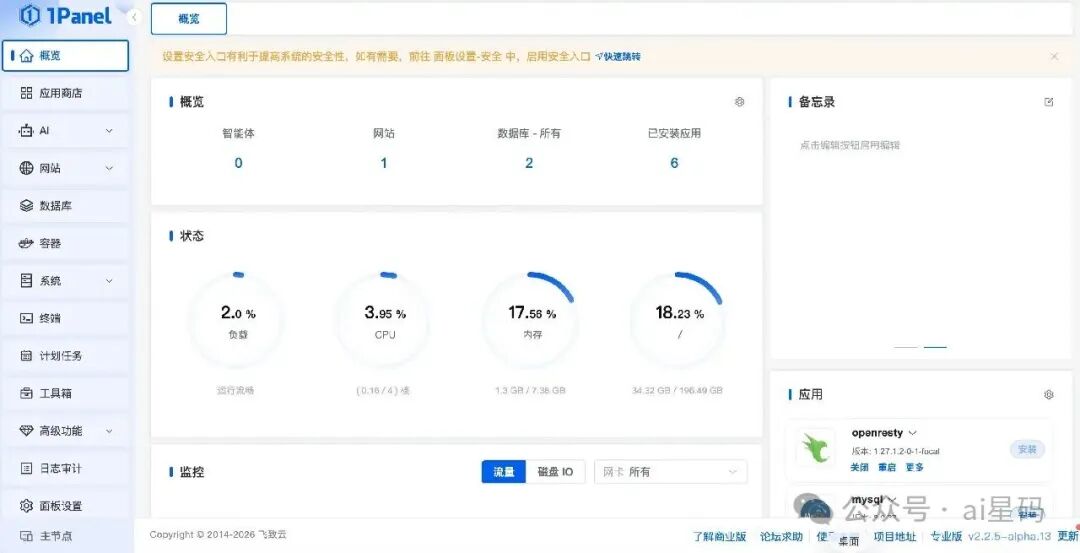Screen dimensions: 1080x553
Task: Click the CPU 3.95 % gauge
Action: [384, 320]
